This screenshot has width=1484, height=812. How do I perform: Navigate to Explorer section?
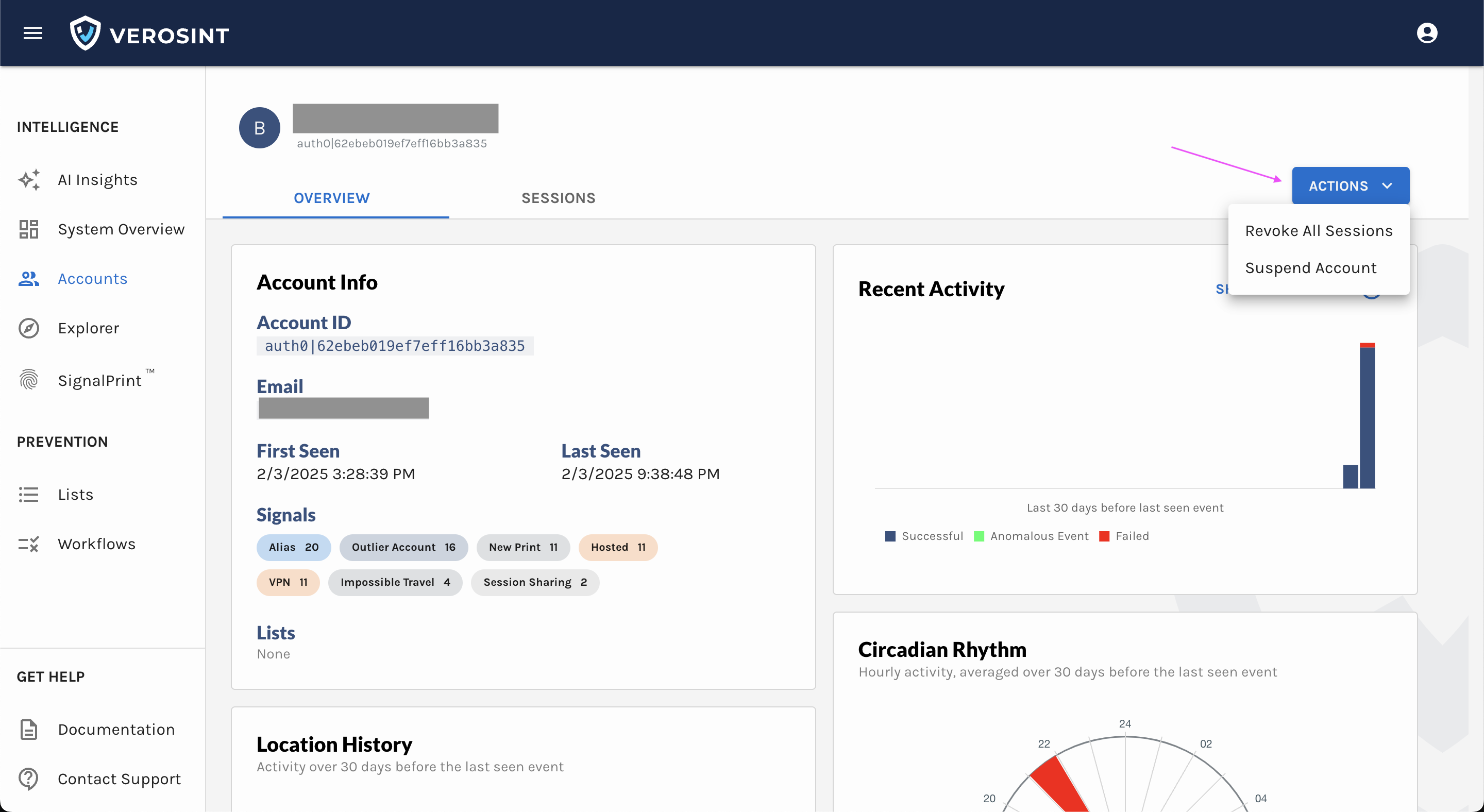coord(87,327)
